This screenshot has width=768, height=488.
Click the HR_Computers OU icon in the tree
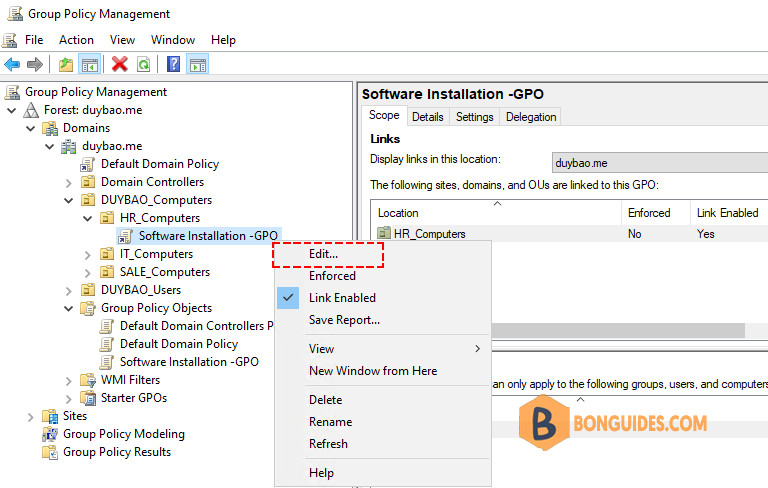coord(107,218)
